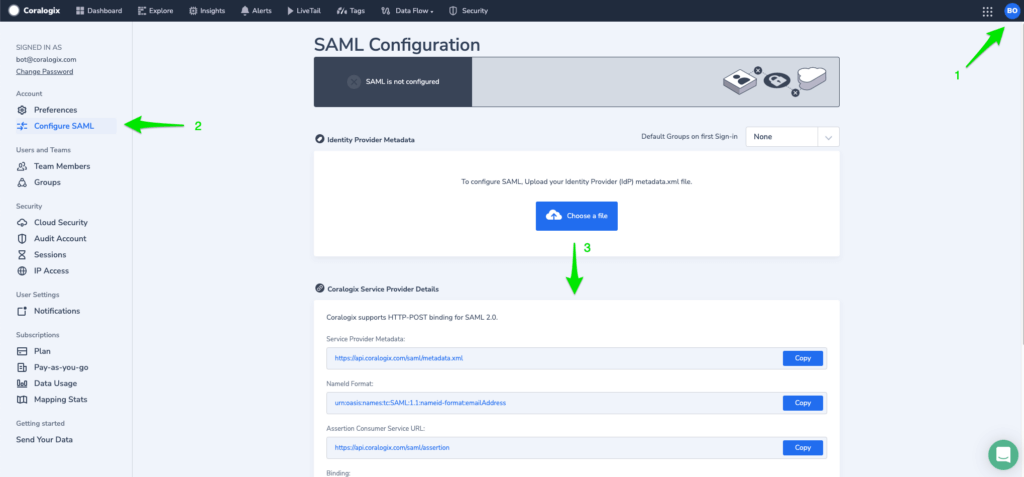Click the Groups icon in sidebar
1024x477 pixels.
pos(22,182)
